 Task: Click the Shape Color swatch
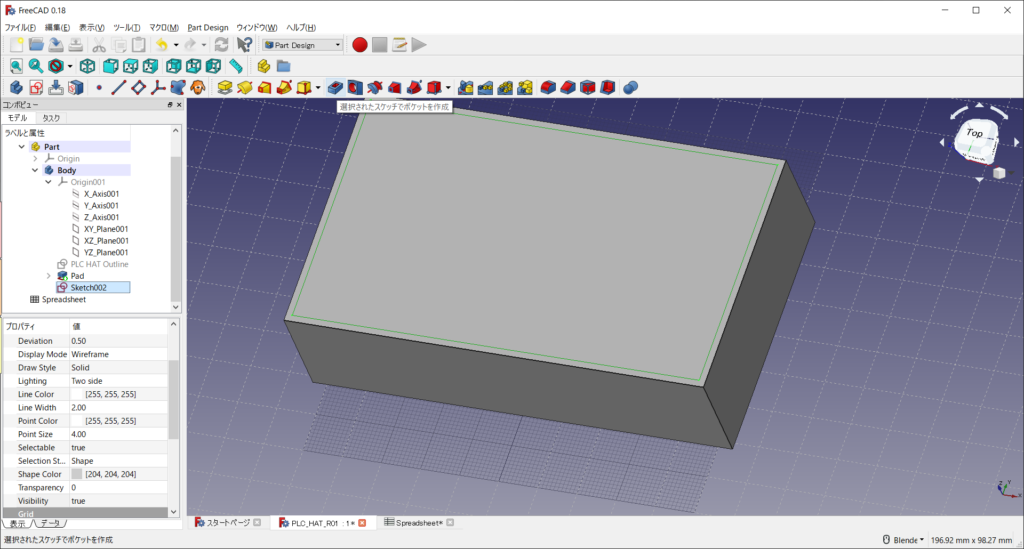[x=77, y=474]
